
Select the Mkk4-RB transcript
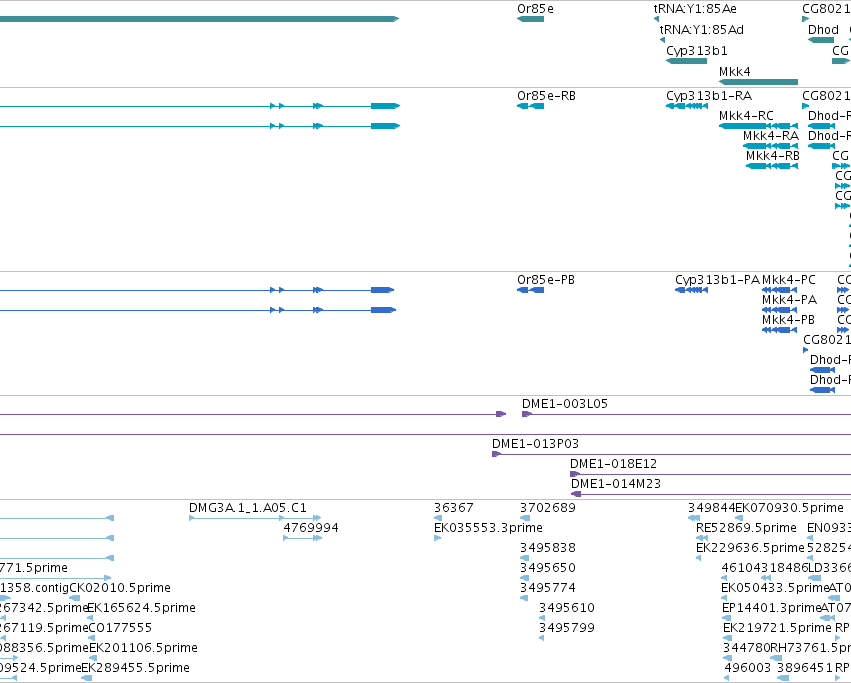point(772,166)
